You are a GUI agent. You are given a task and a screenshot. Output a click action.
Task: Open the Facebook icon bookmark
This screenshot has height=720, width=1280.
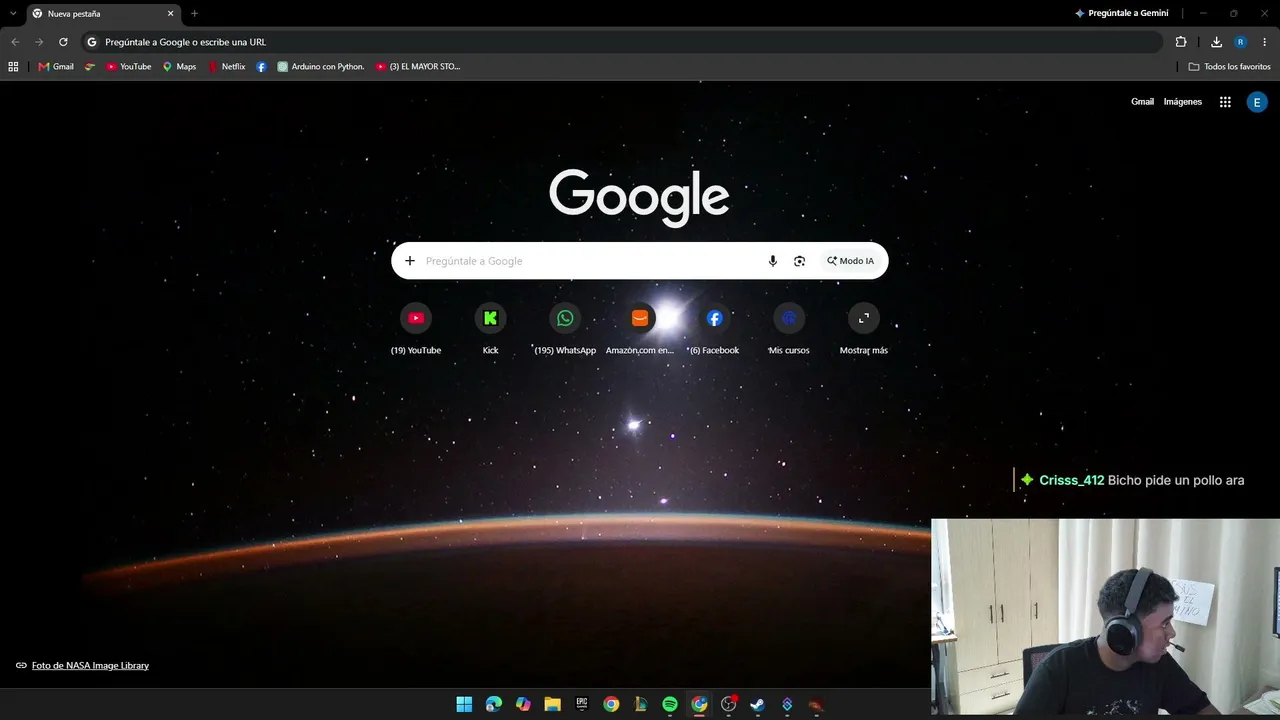click(x=262, y=67)
